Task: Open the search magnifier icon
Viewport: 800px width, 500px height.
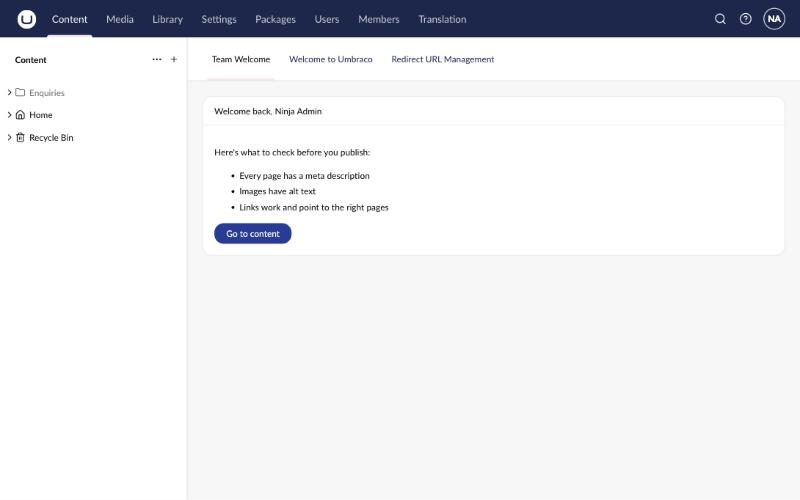Action: pos(720,19)
